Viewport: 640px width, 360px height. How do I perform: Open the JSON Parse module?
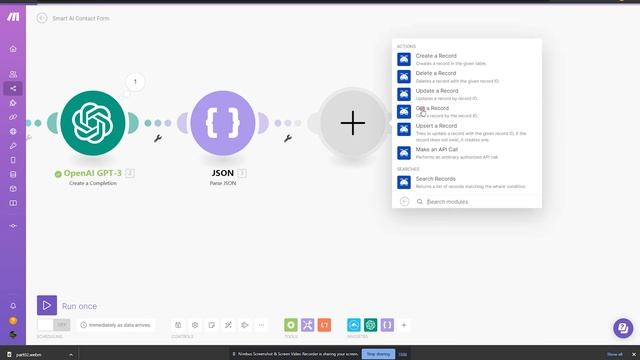coord(223,123)
